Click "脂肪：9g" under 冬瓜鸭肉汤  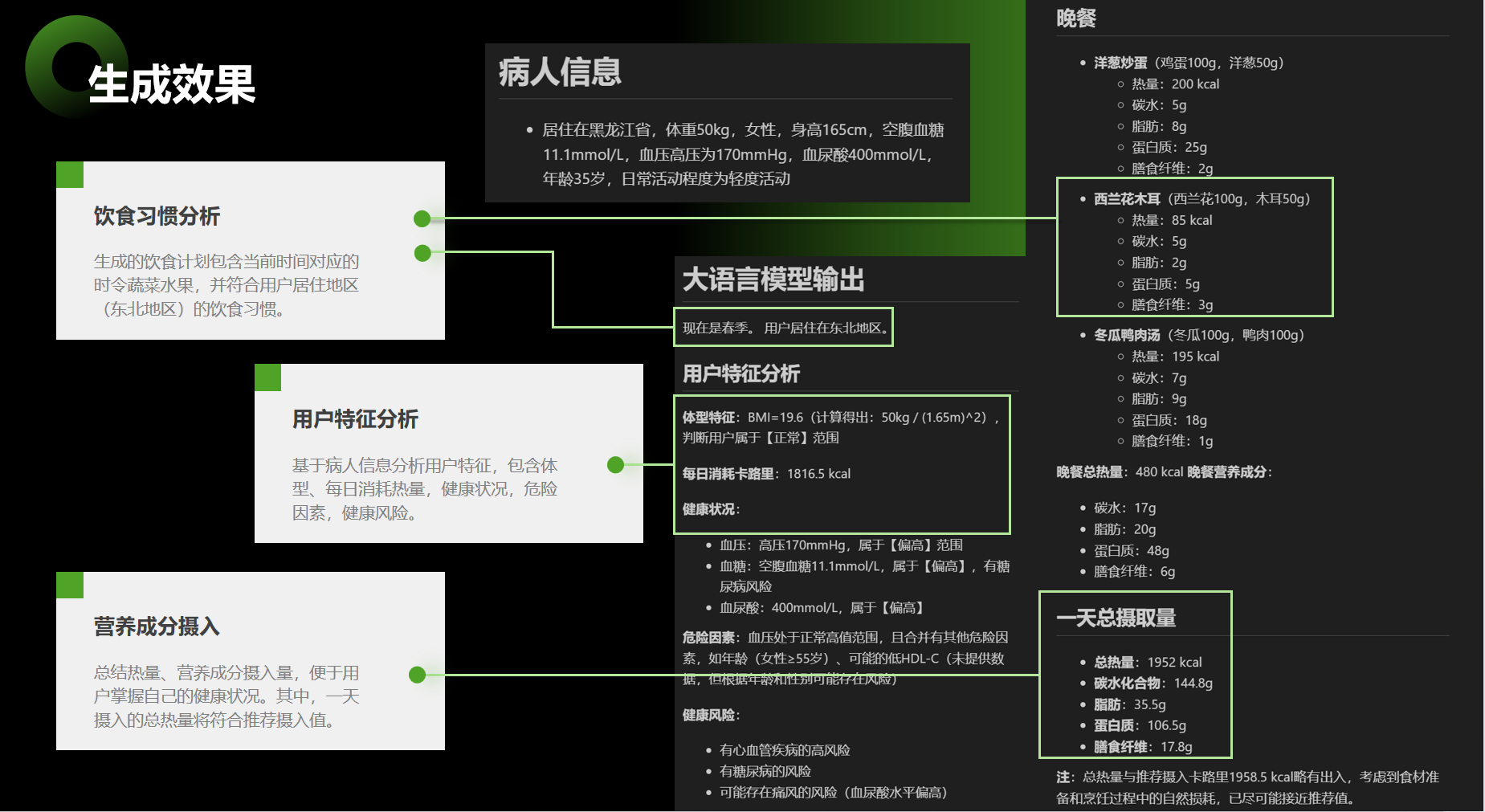click(1159, 398)
